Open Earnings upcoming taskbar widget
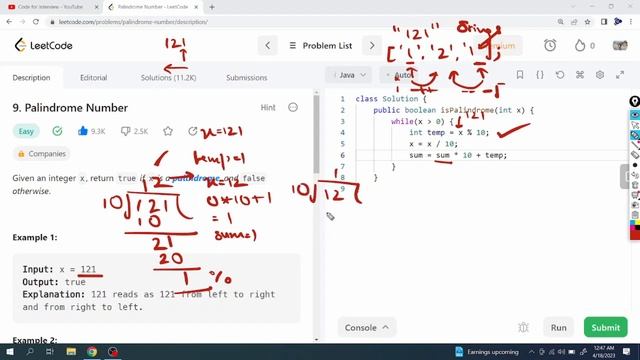The width and height of the screenshot is (640, 360). click(x=487, y=351)
